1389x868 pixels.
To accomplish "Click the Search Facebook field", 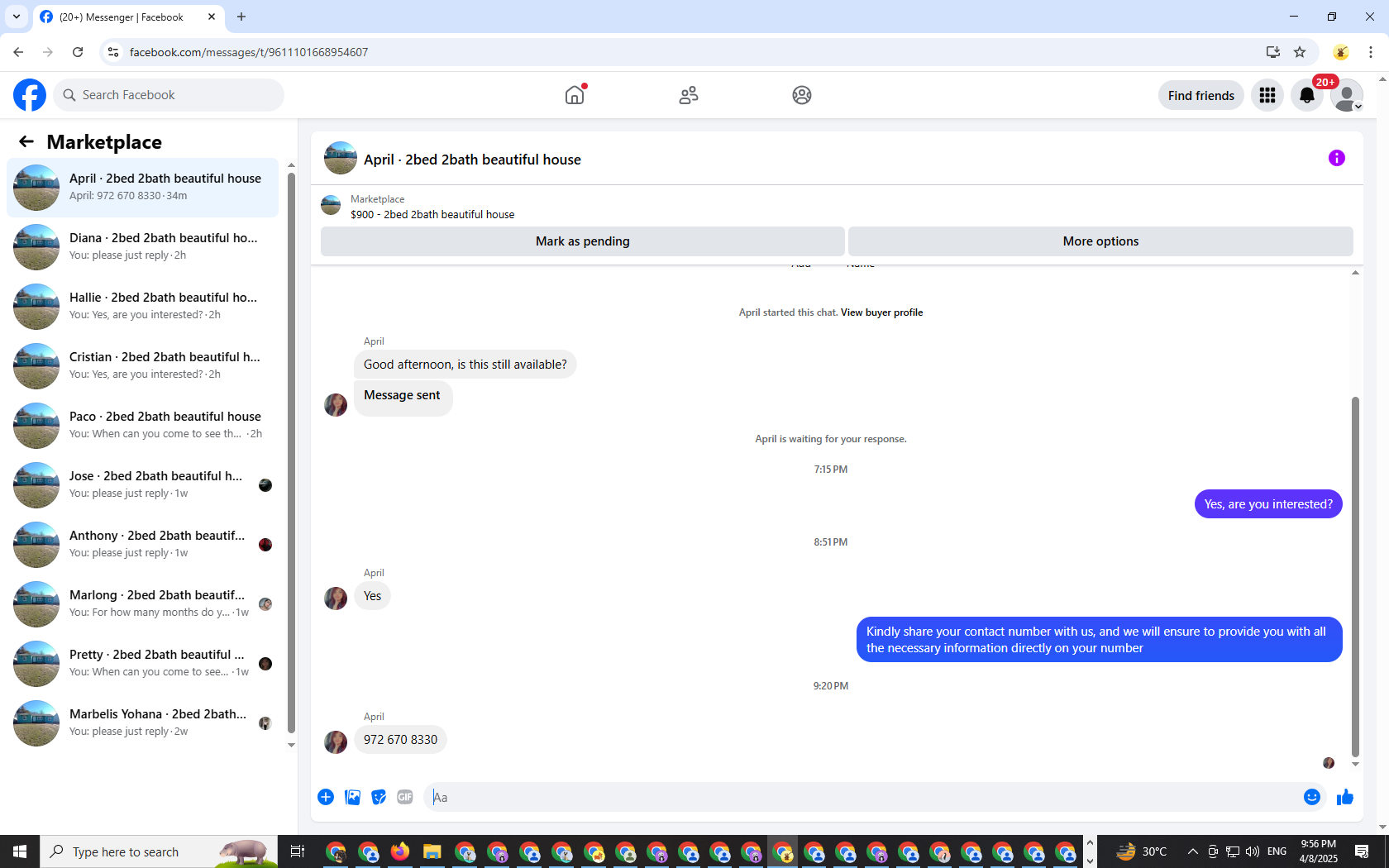I will (169, 95).
